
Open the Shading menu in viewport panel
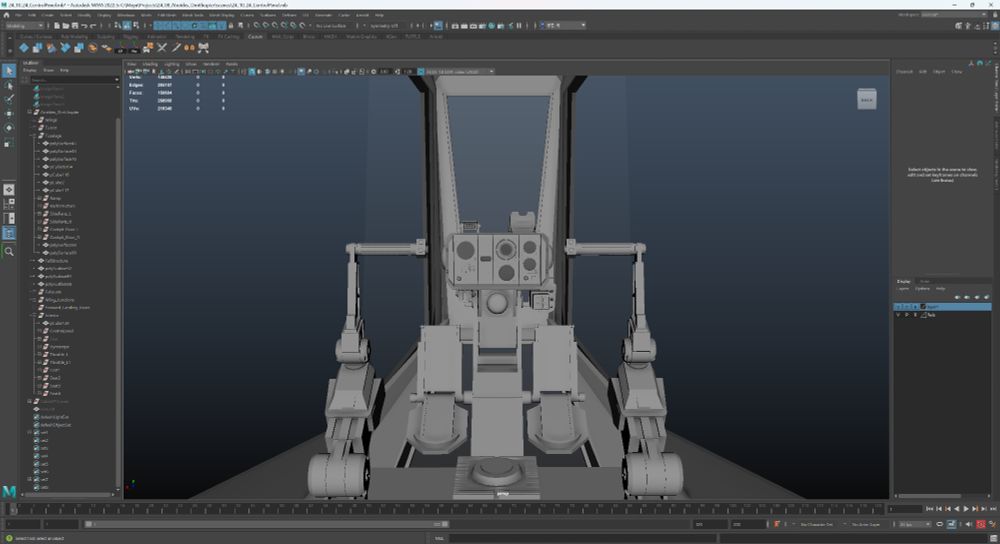[150, 63]
